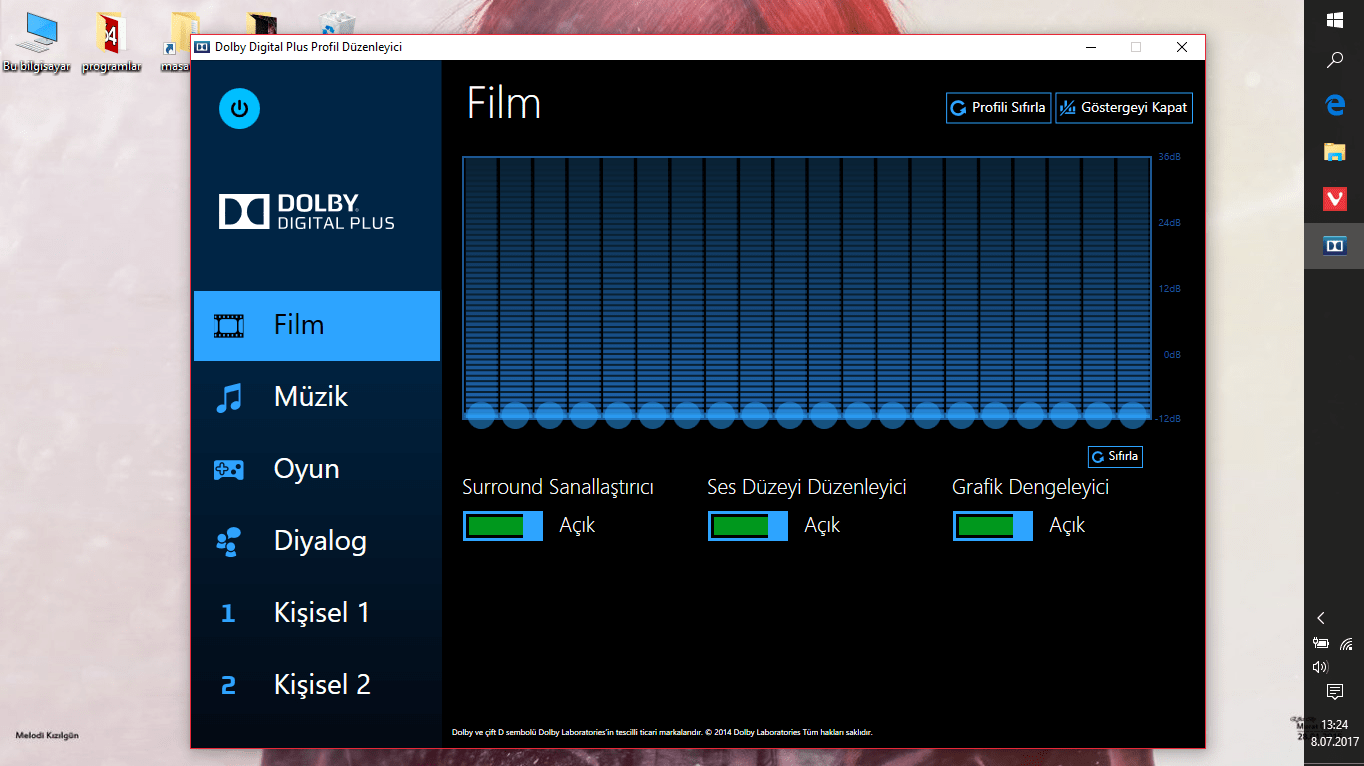Select the gamepad icon for Oyun
1364x766 pixels.
229,468
